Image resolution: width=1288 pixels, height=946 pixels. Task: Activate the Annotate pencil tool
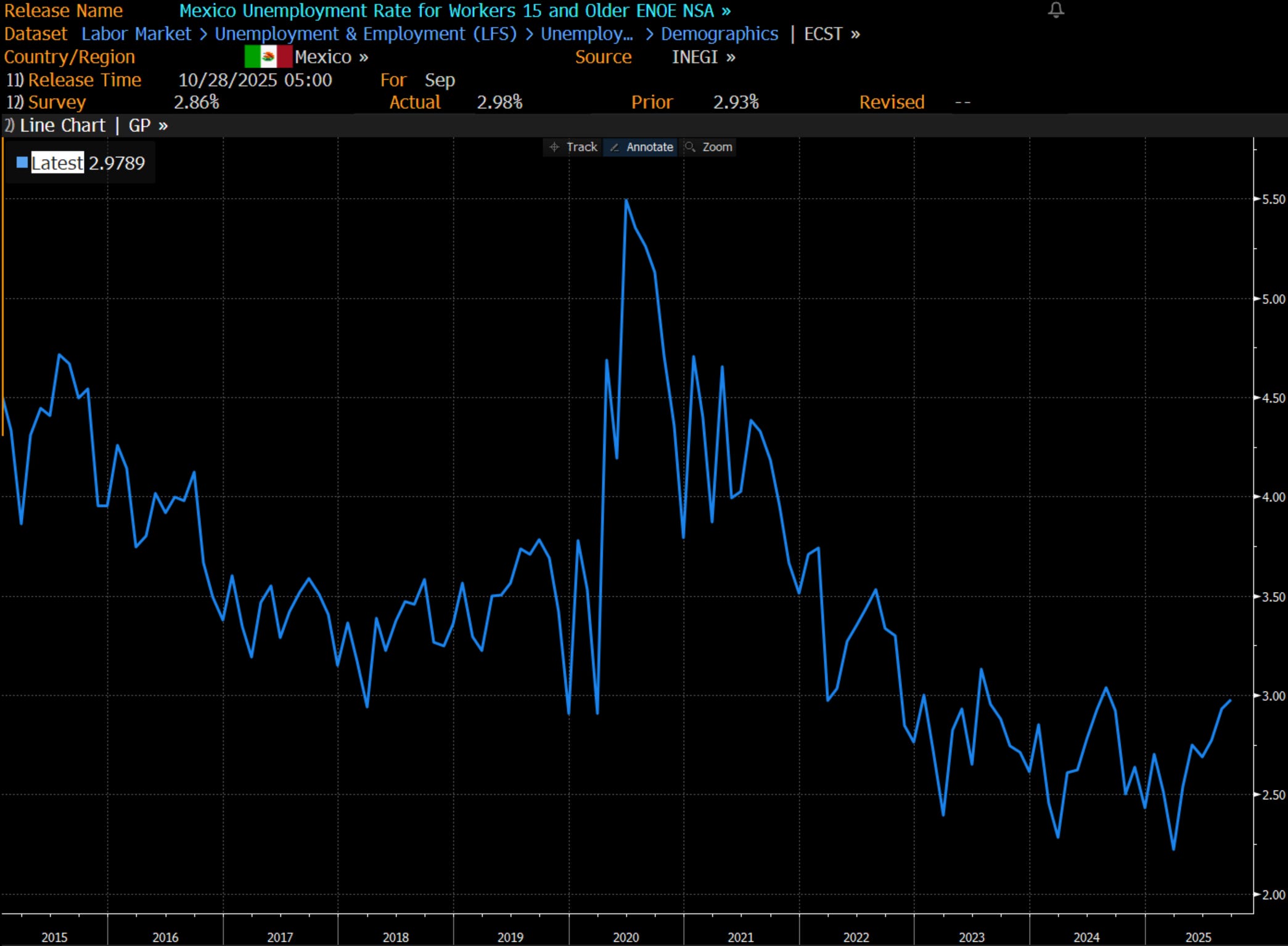(x=641, y=147)
